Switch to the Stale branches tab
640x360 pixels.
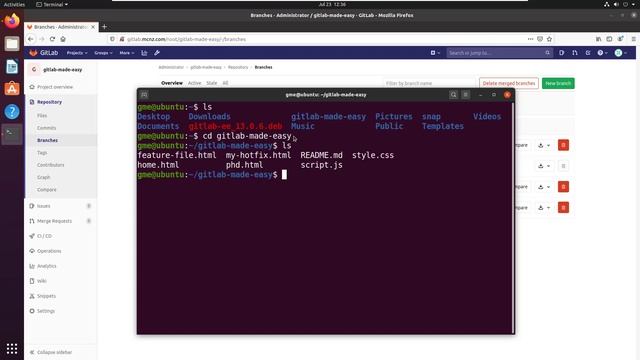[x=212, y=83]
